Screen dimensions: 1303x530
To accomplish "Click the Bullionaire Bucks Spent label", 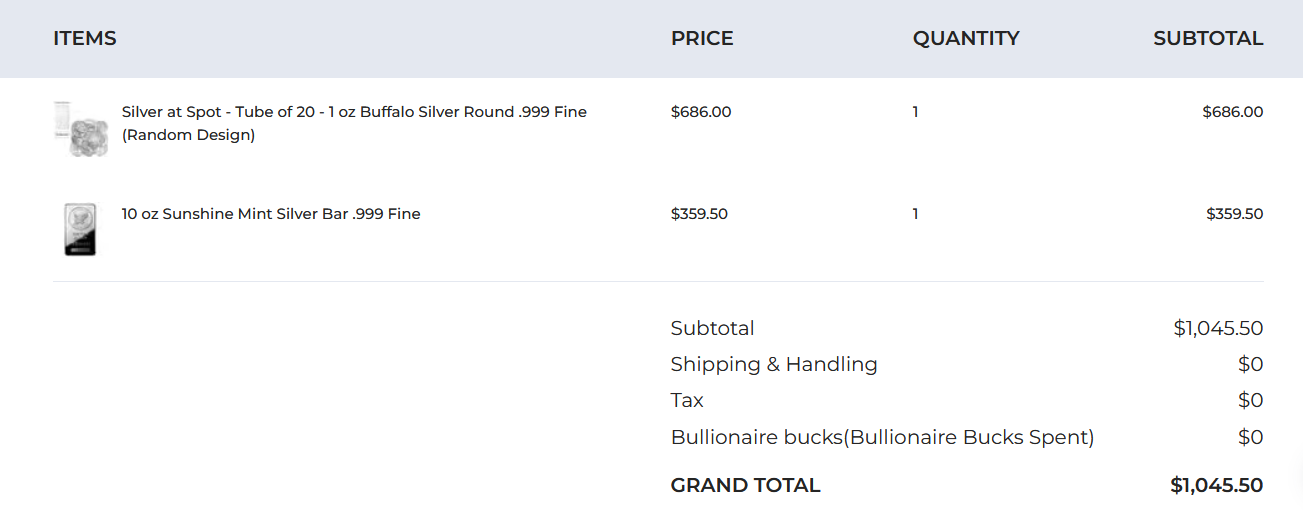I will (882, 438).
